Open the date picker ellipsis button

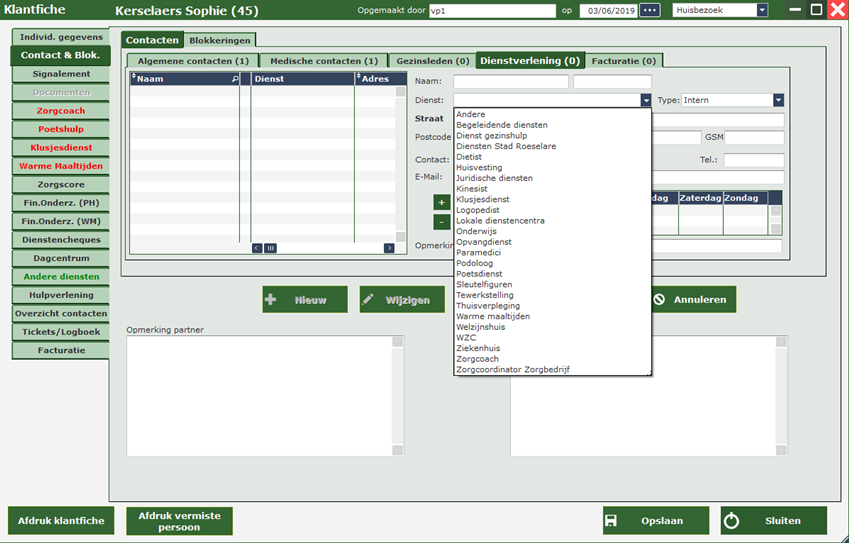click(x=650, y=10)
